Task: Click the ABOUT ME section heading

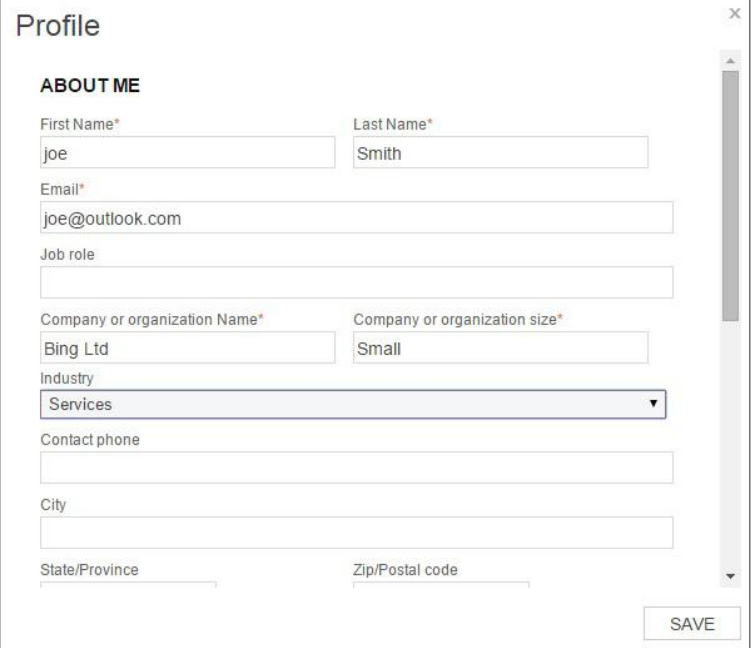Action: (90, 86)
